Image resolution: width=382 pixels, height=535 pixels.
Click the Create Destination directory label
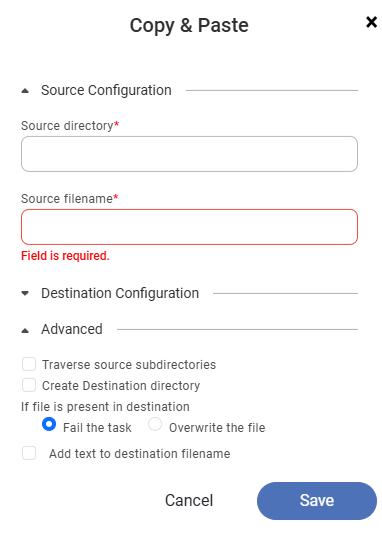tap(121, 386)
